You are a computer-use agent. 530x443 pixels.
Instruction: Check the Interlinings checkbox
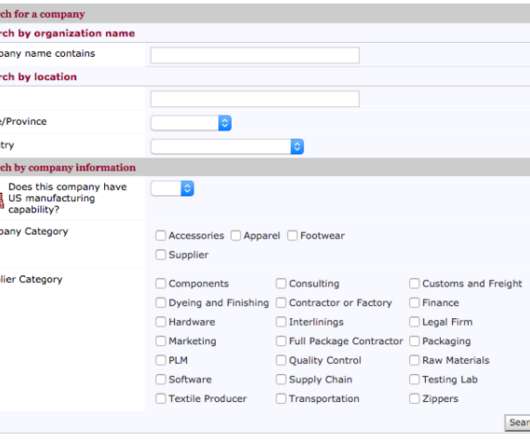[x=281, y=322]
